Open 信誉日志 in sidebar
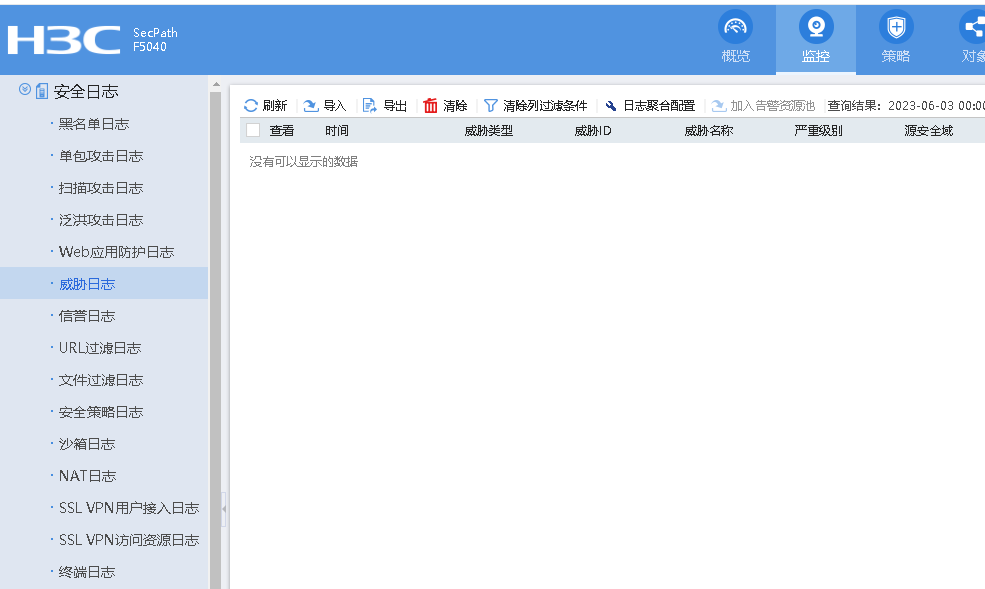The width and height of the screenshot is (985, 589). pyautogui.click(x=87, y=316)
